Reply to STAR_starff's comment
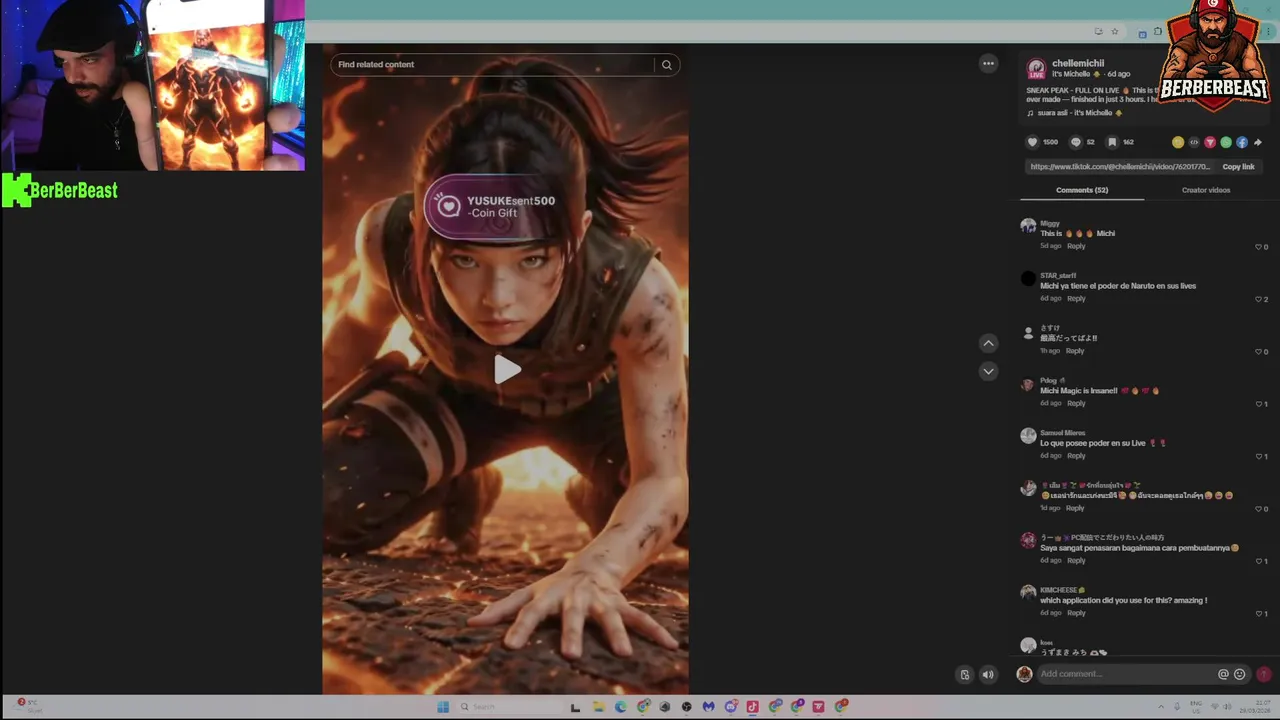The width and height of the screenshot is (1280, 720). coord(1076,298)
